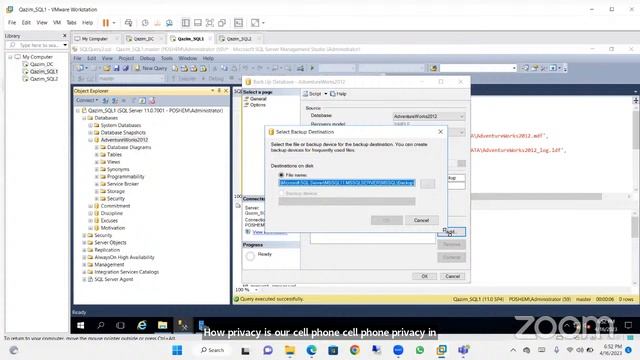Click the SSMS save all icon
640x360 pixels.
coord(126,68)
